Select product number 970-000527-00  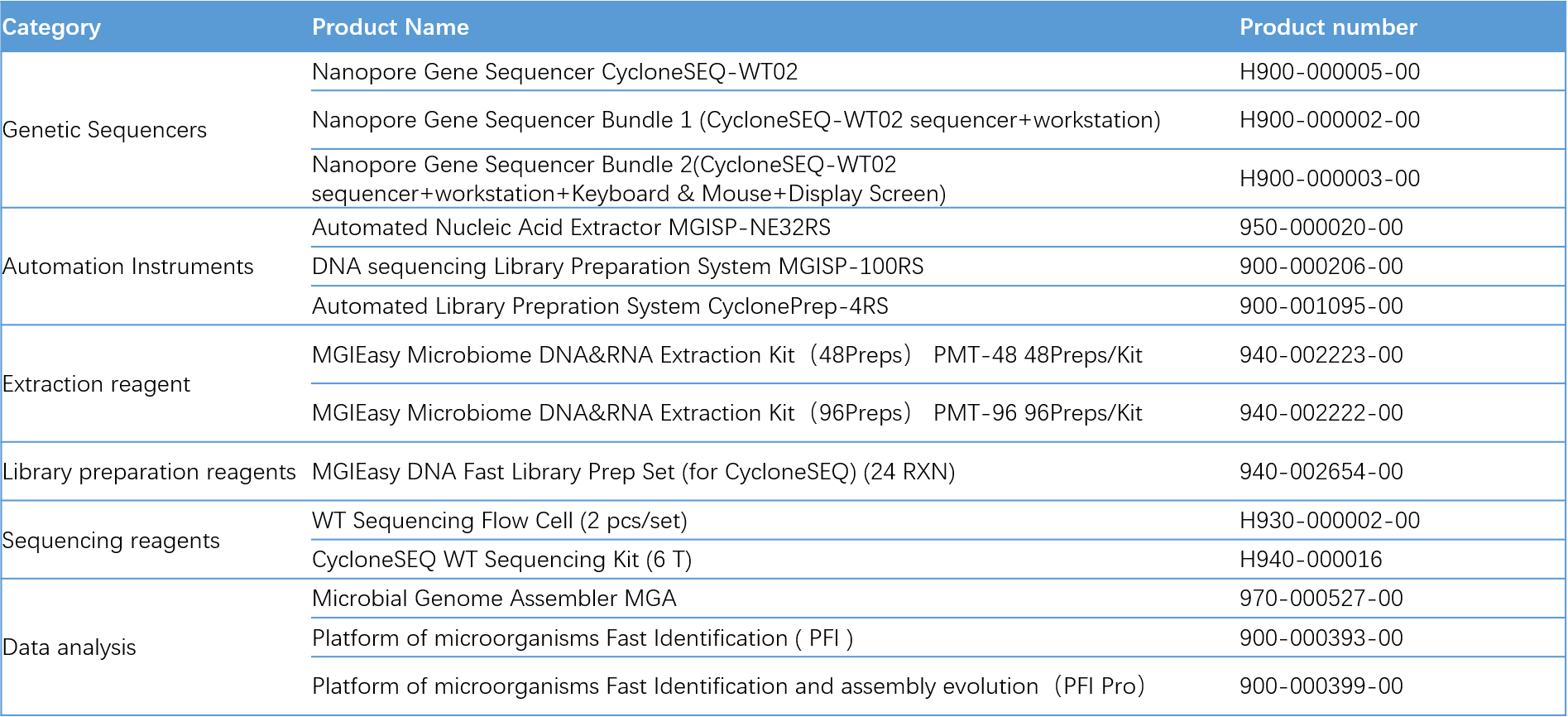1321,599
